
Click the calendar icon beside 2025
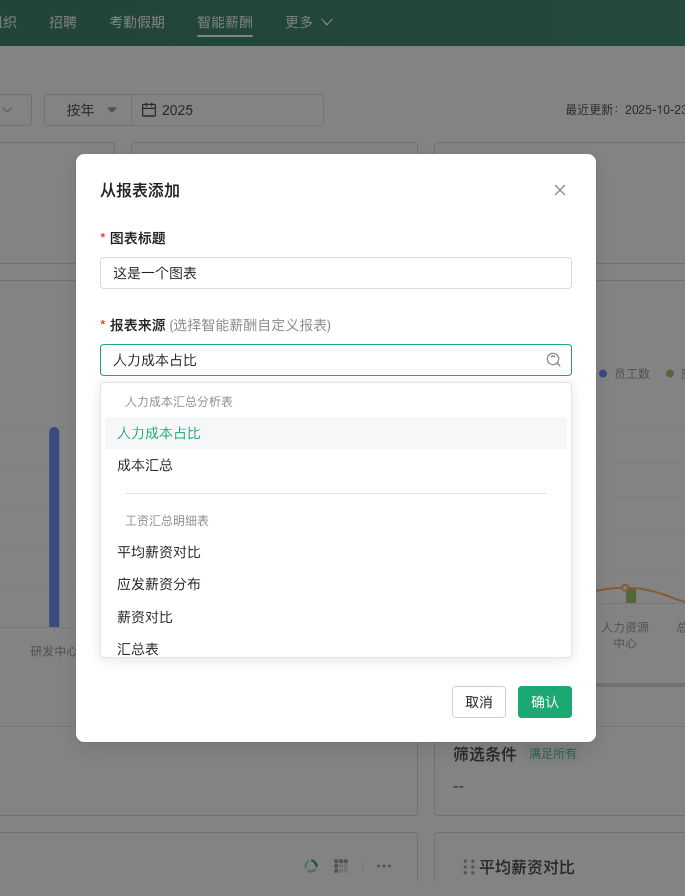tap(149, 110)
